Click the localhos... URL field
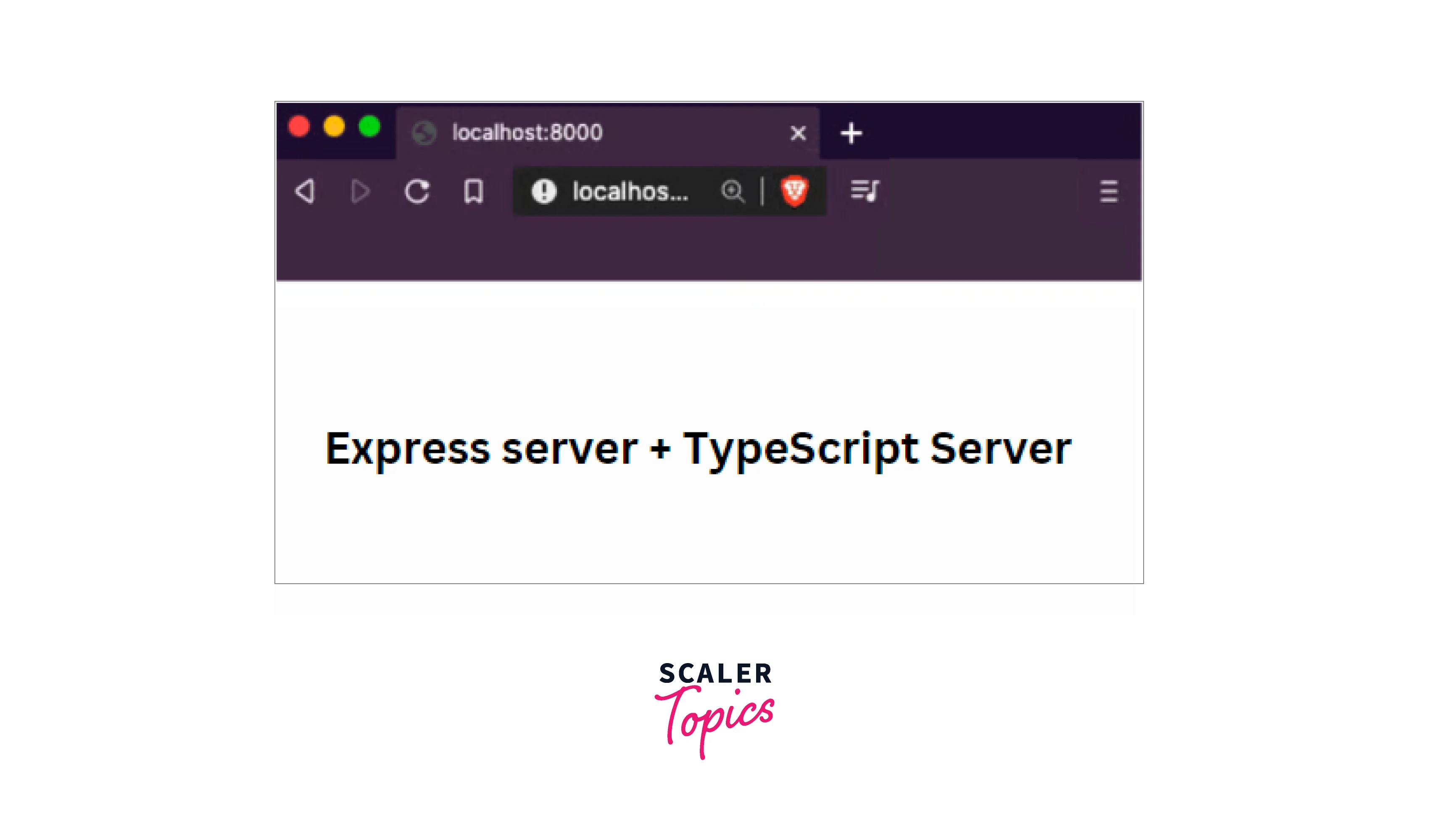1429x840 pixels. [x=630, y=192]
